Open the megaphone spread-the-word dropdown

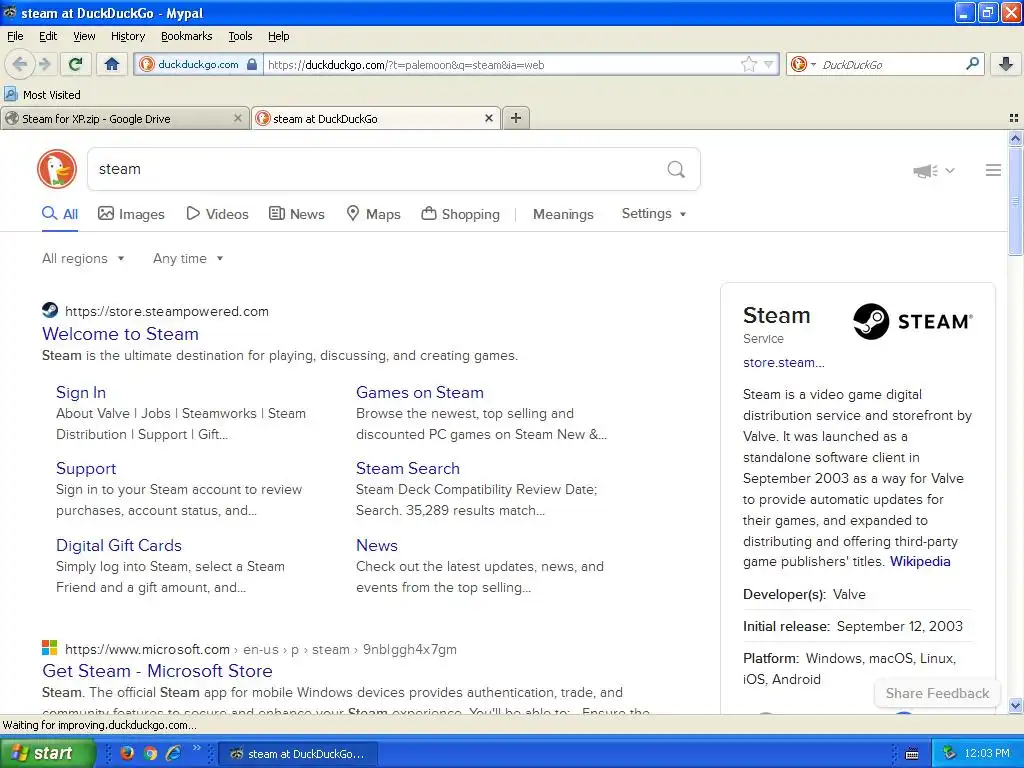[x=934, y=170]
